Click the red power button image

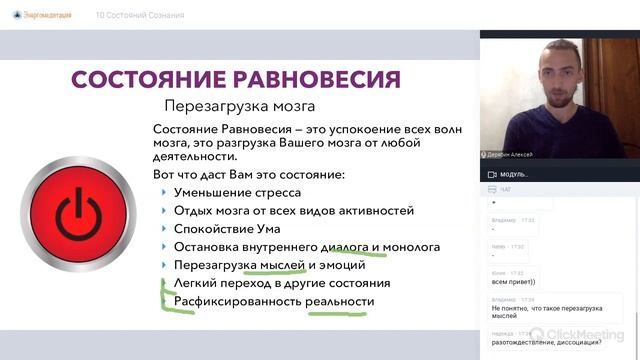click(78, 214)
